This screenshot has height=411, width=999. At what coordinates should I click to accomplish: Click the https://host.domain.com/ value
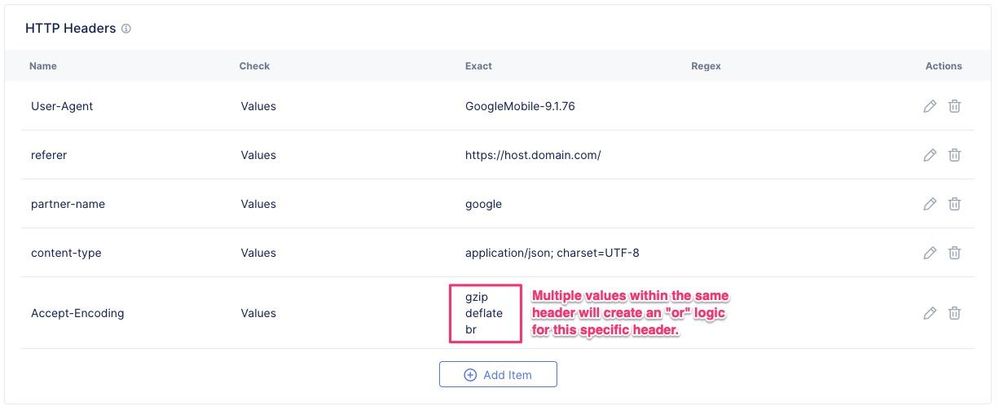[532, 155]
